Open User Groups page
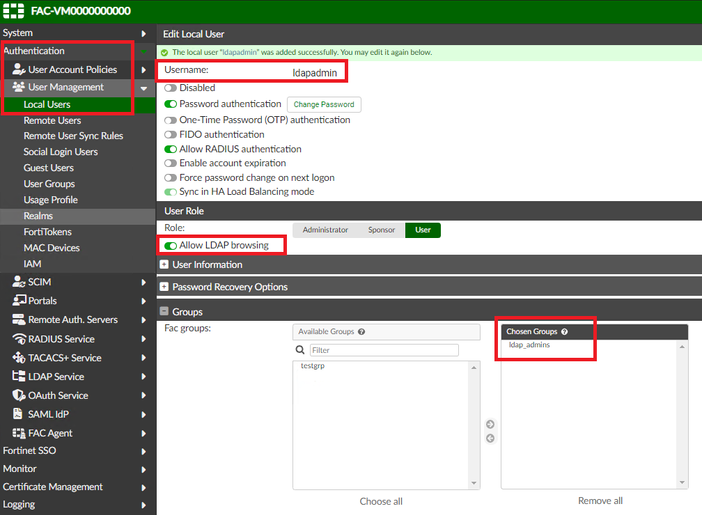 click(x=49, y=184)
